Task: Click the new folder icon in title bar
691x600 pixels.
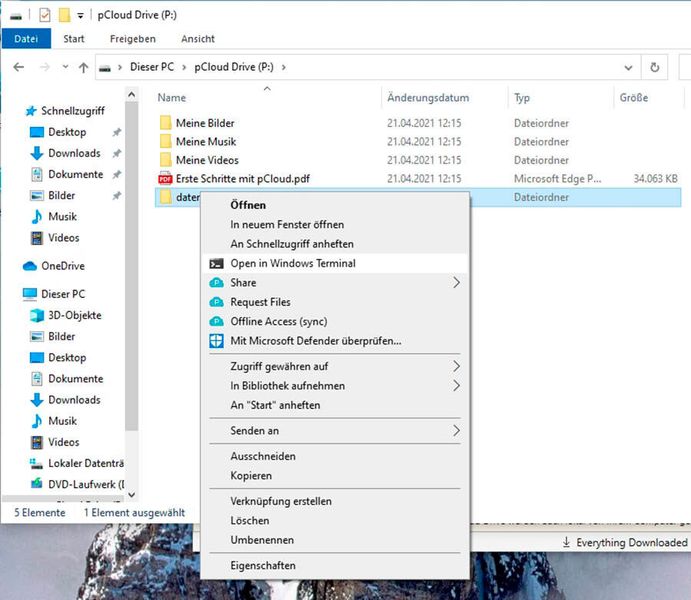Action: pos(64,15)
